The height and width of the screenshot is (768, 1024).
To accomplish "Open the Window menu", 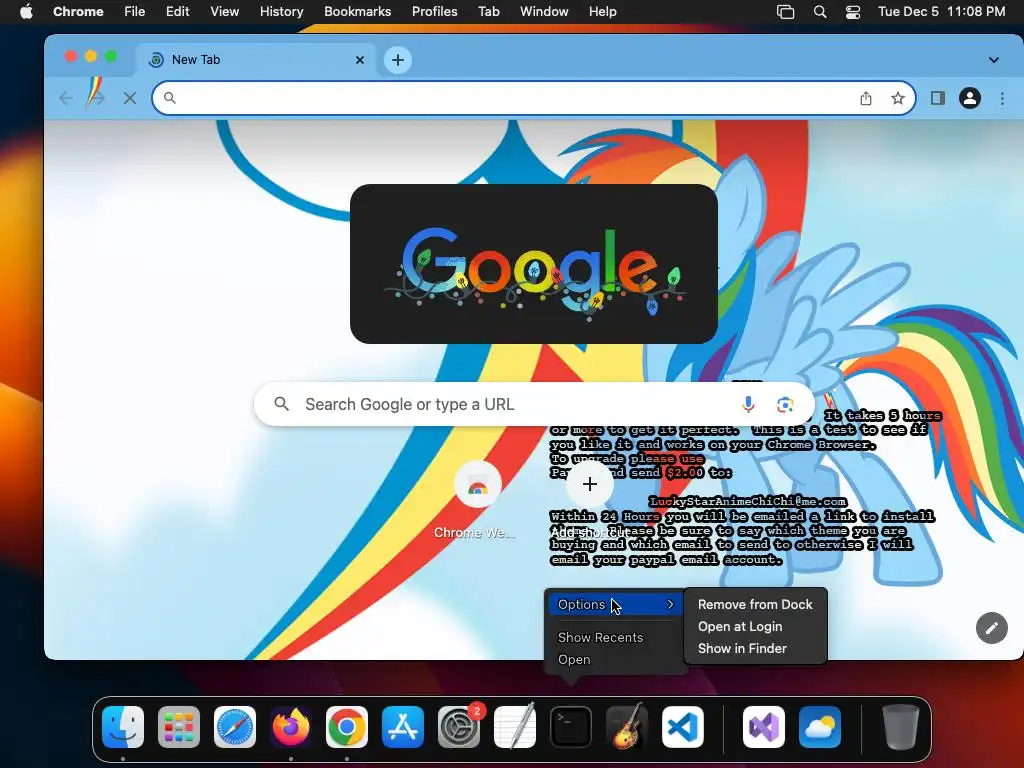I will tap(544, 12).
